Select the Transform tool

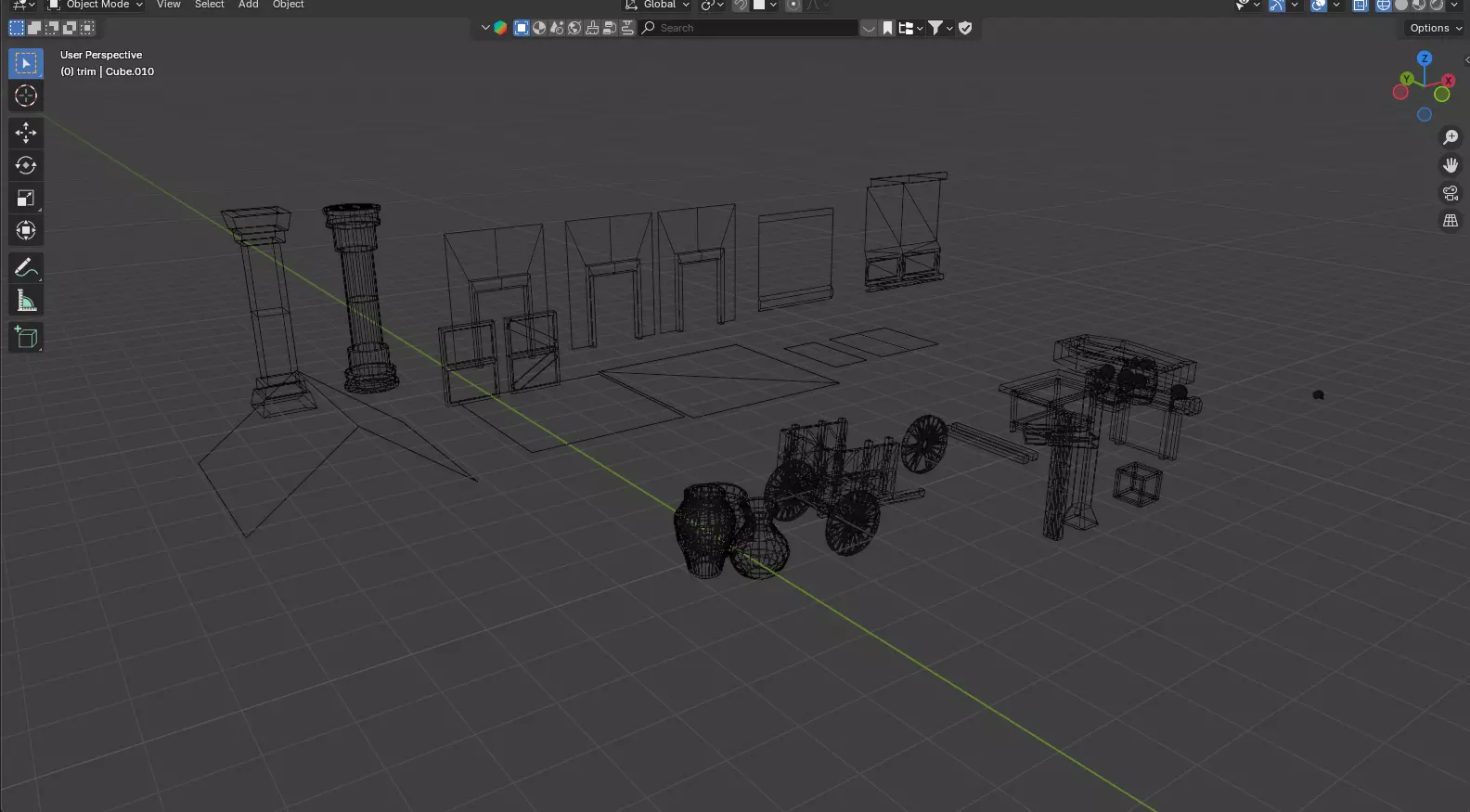click(x=26, y=230)
